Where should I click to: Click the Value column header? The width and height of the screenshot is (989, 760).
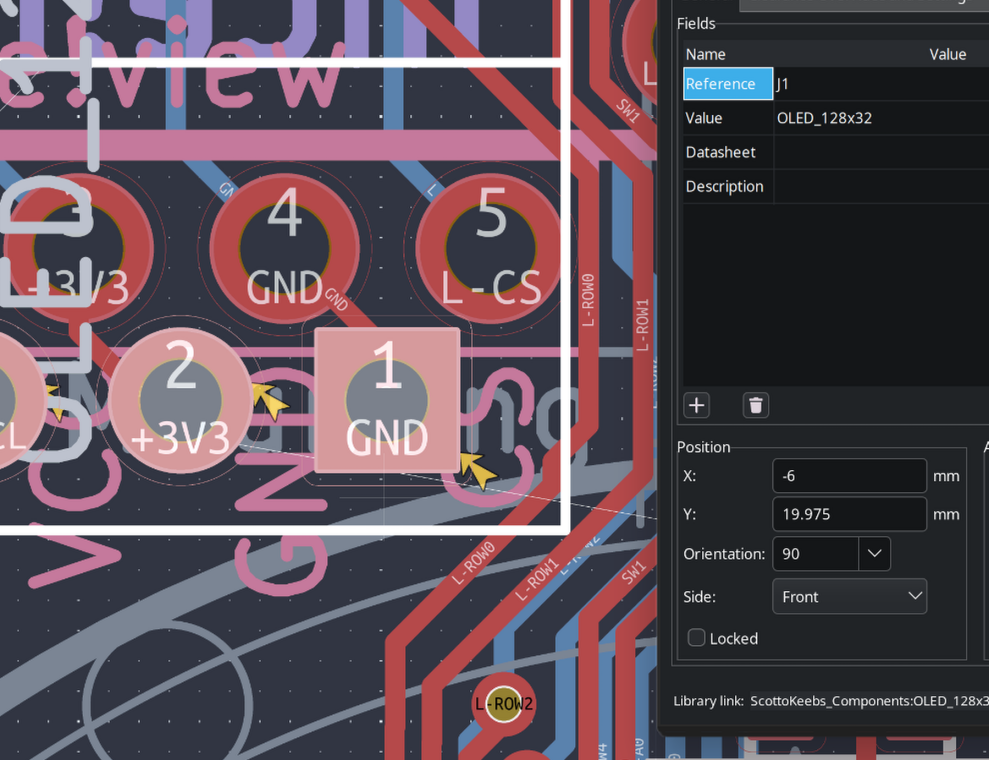click(x=947, y=54)
